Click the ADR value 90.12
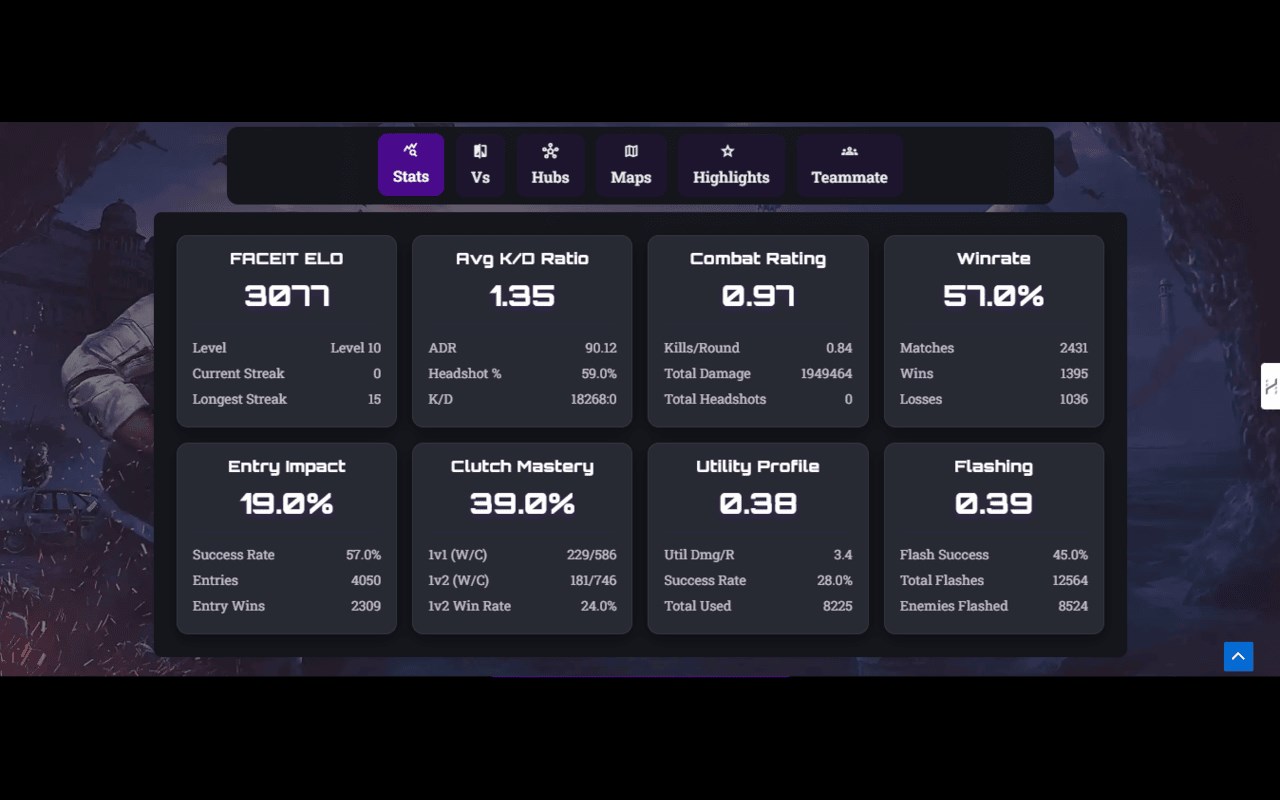 (601, 348)
